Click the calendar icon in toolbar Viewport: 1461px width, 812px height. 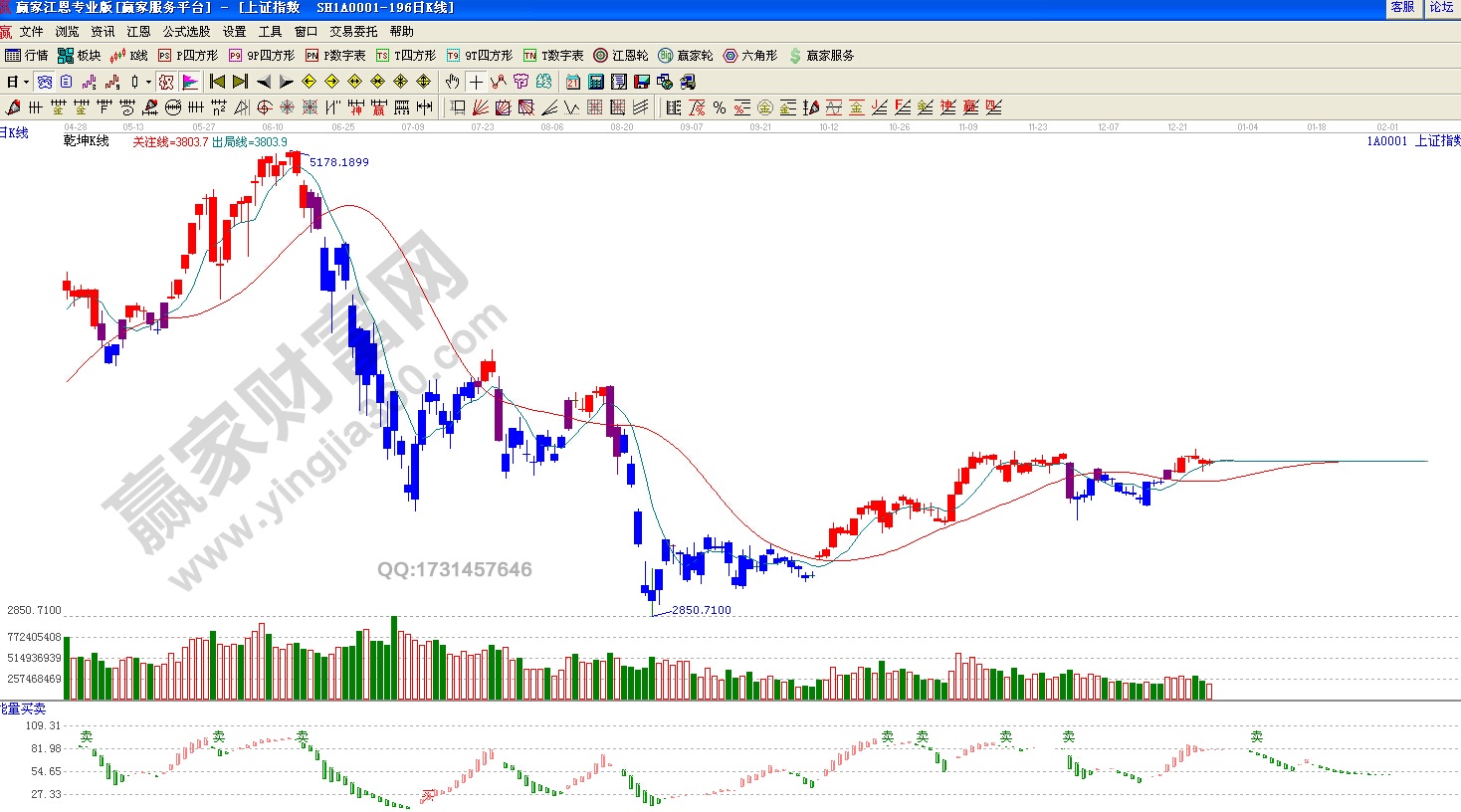pos(573,82)
